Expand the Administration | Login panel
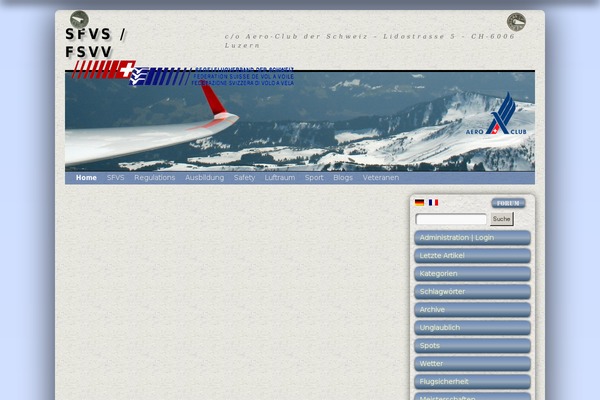The image size is (600, 400). pos(472,238)
